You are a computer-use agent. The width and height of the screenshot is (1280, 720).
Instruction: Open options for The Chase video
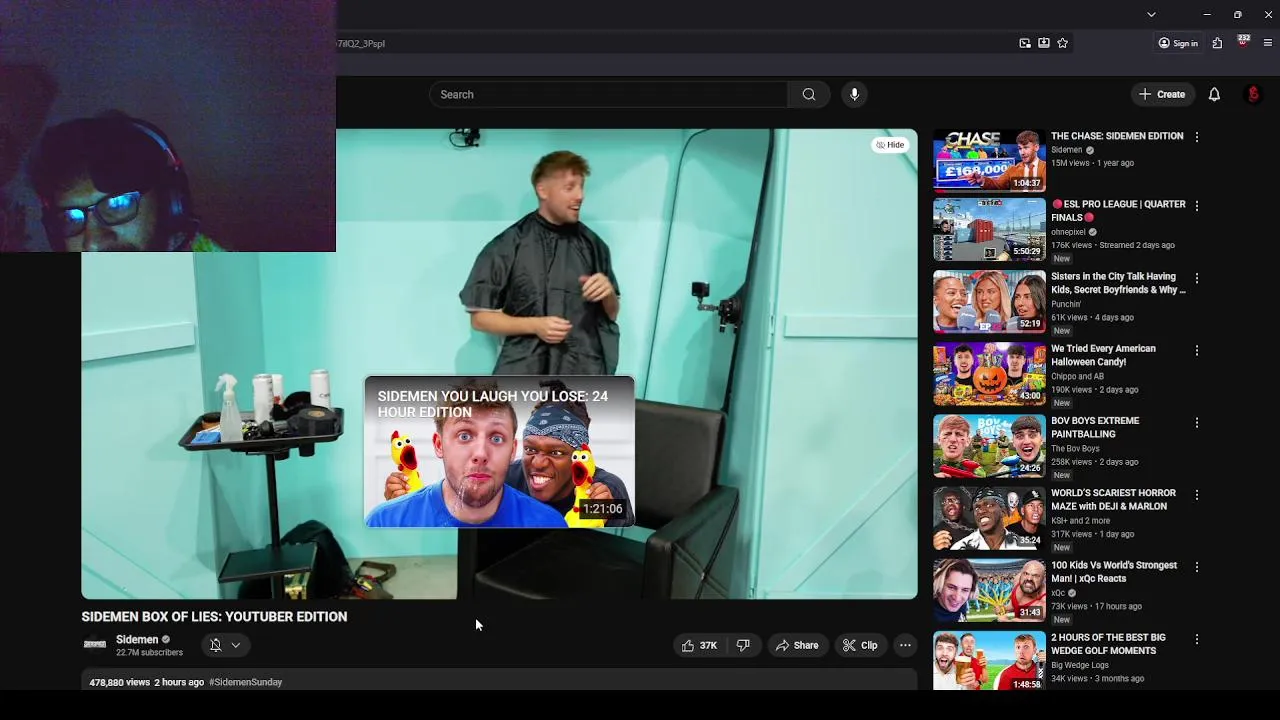pos(1197,137)
